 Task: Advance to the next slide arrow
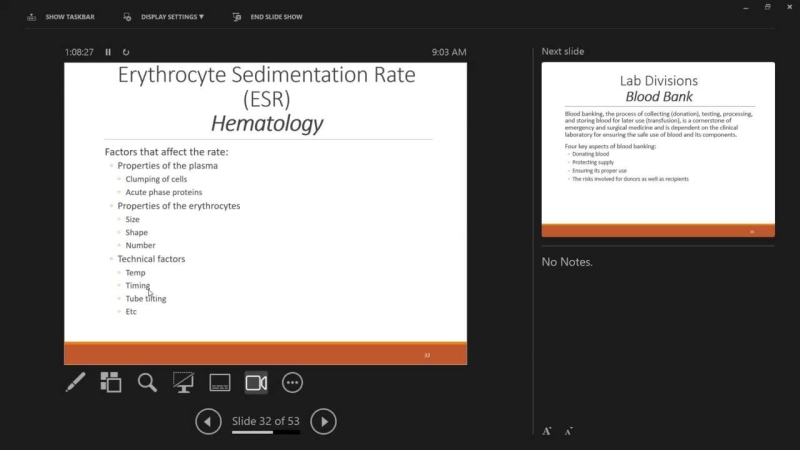click(323, 421)
